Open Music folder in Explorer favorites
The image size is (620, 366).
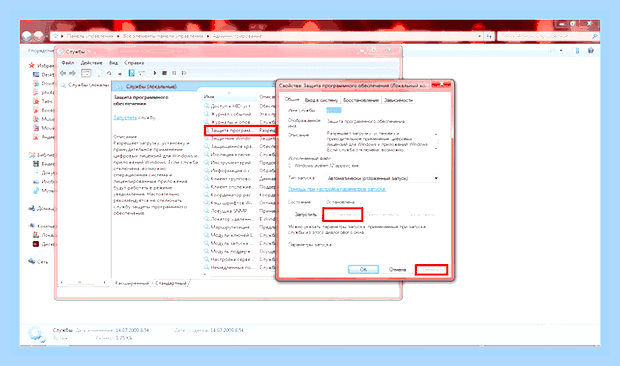43,119
